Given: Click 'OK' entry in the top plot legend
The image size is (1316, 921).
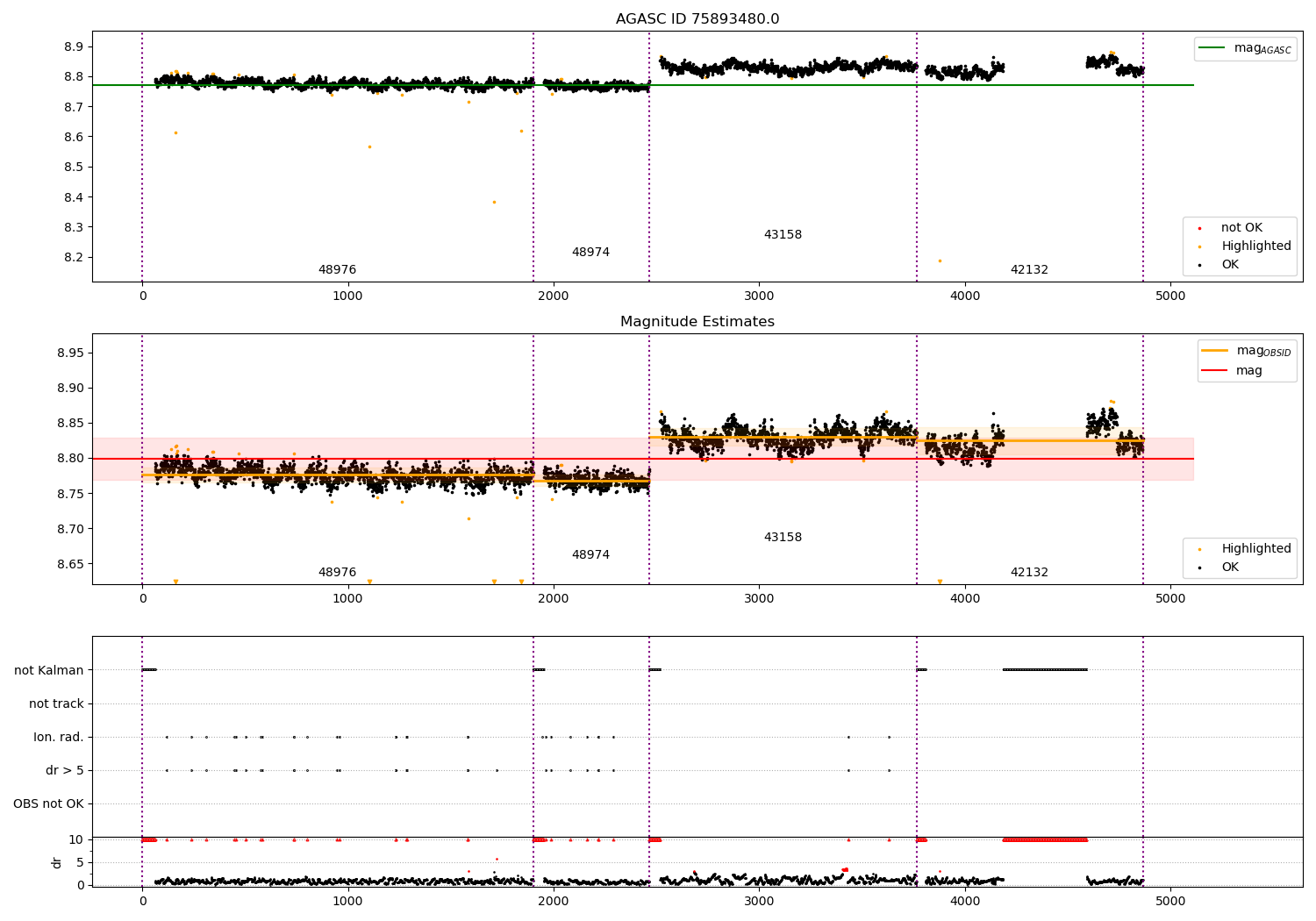Looking at the screenshot, I should pyautogui.click(x=1229, y=265).
